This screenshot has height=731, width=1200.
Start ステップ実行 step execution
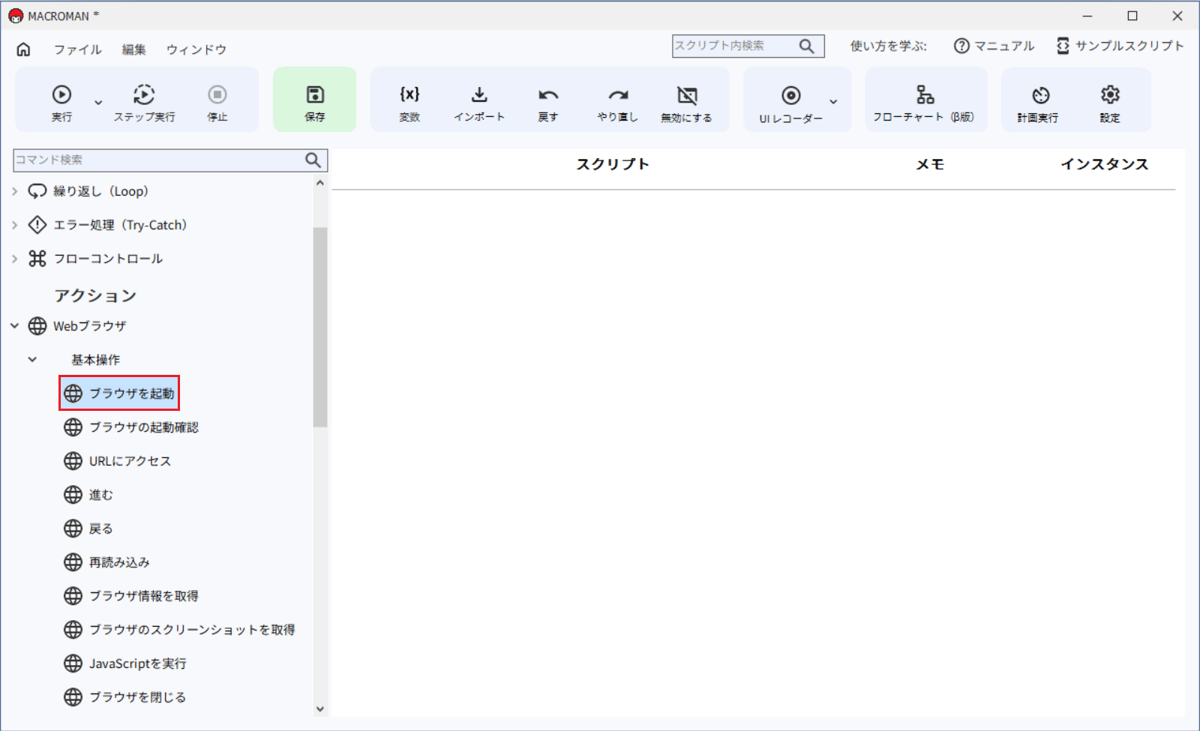pos(144,95)
